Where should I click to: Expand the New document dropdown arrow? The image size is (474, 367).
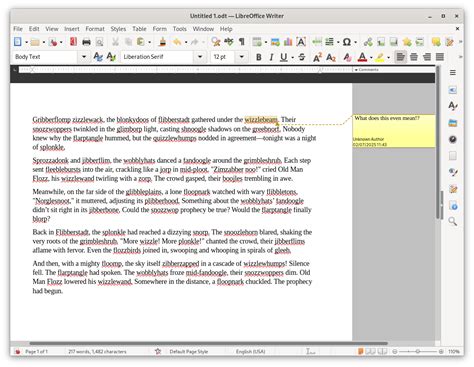(26, 42)
